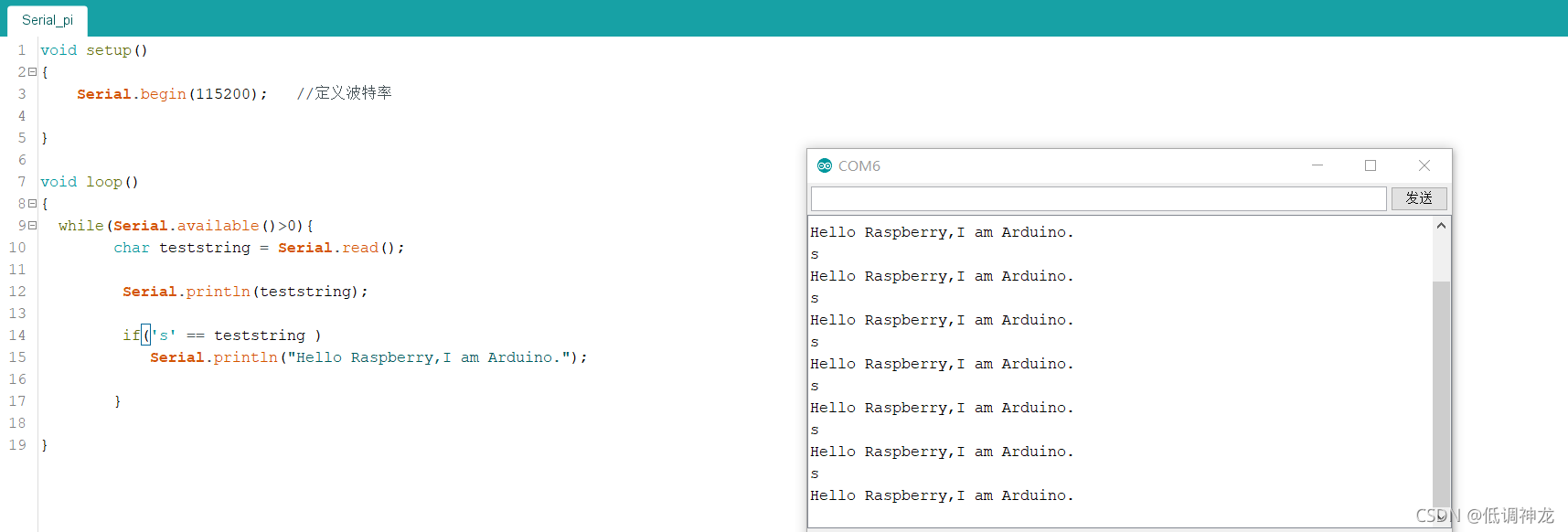This screenshot has width=1568, height=532.
Task: Click the void loop() declaration
Action: (90, 182)
